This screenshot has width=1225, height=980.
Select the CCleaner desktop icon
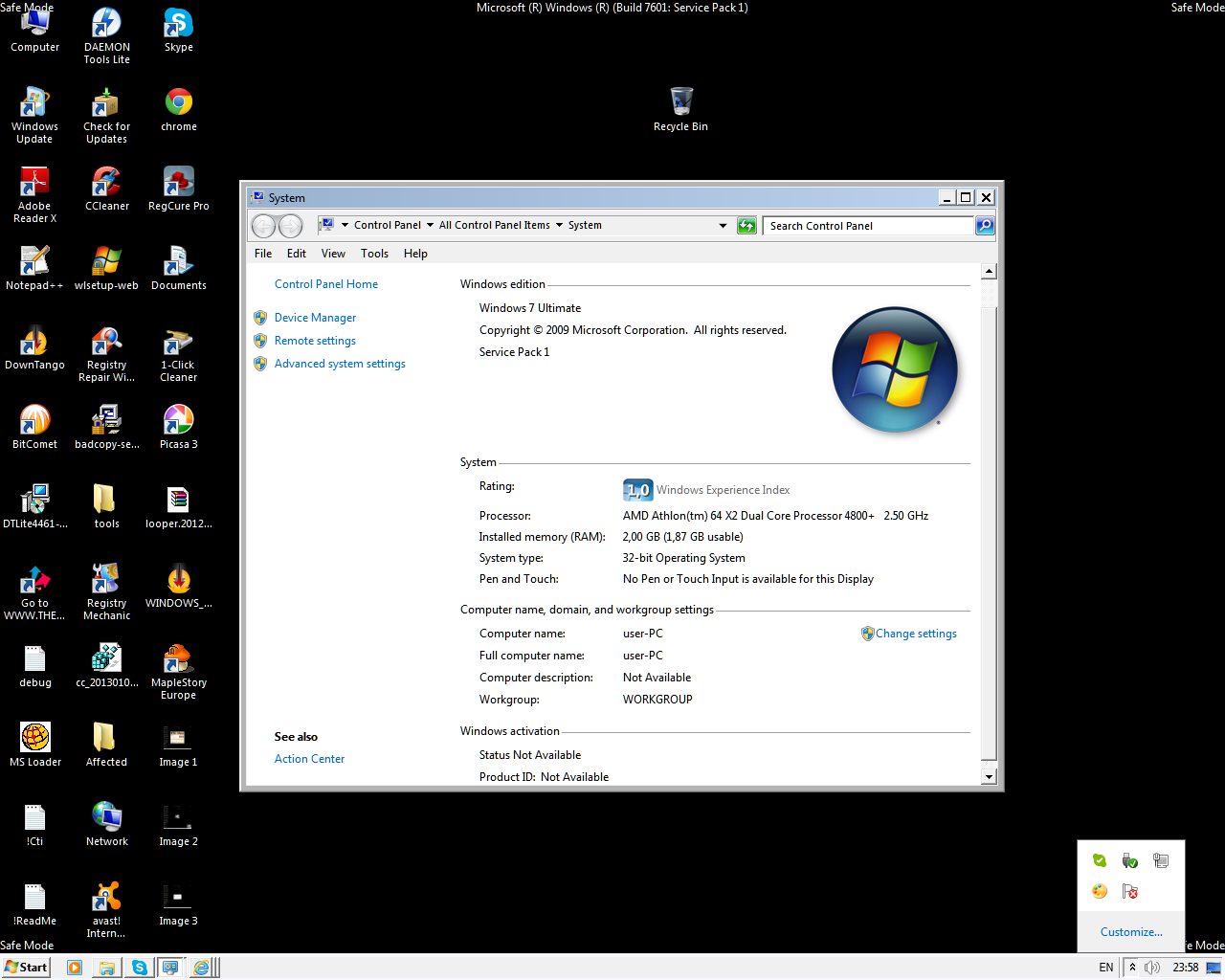click(106, 189)
